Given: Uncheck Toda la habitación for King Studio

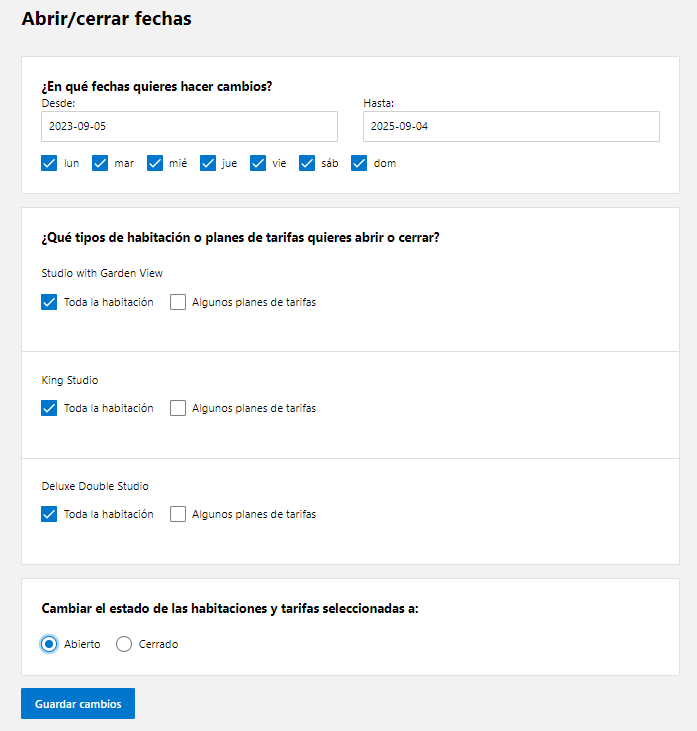Looking at the screenshot, I should pyautogui.click(x=49, y=408).
